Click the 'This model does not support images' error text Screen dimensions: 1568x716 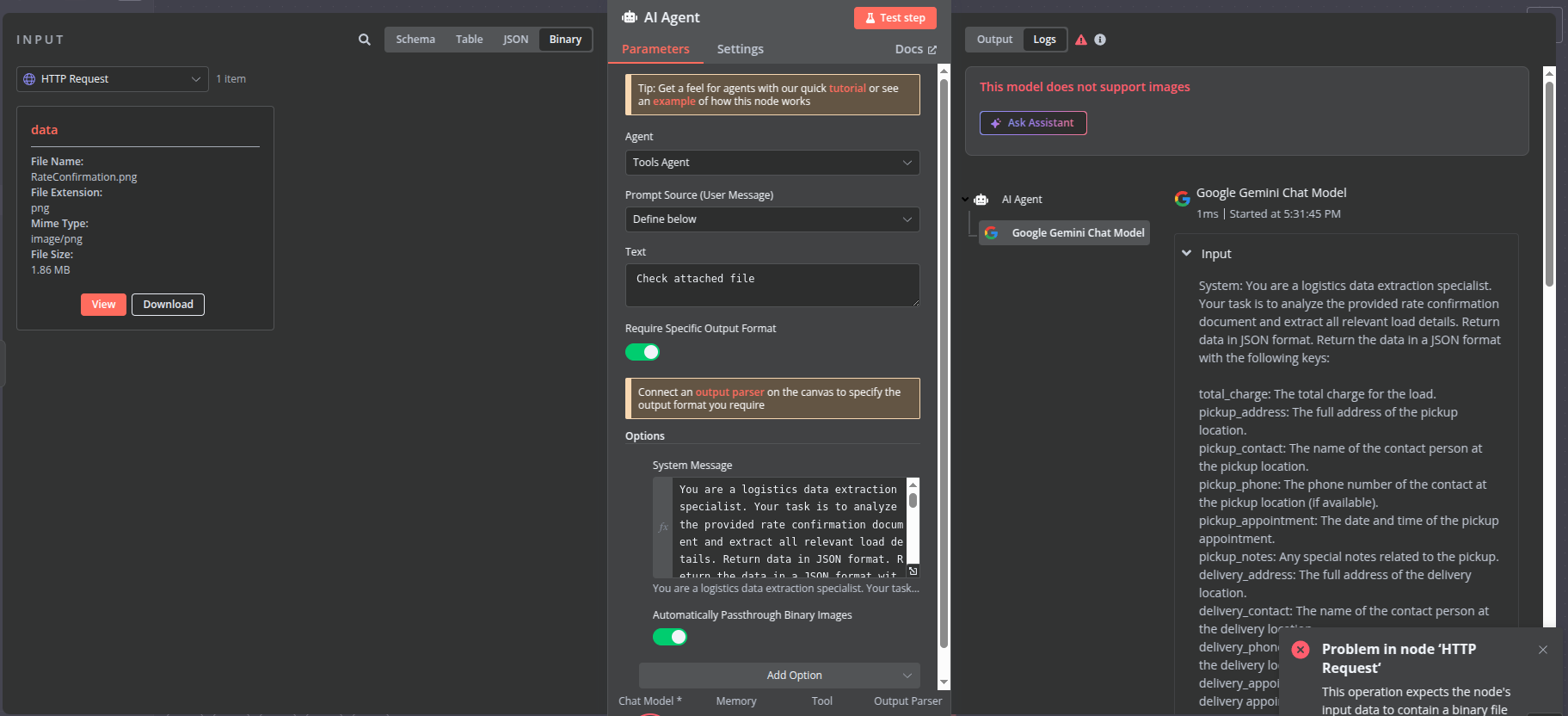click(1085, 87)
